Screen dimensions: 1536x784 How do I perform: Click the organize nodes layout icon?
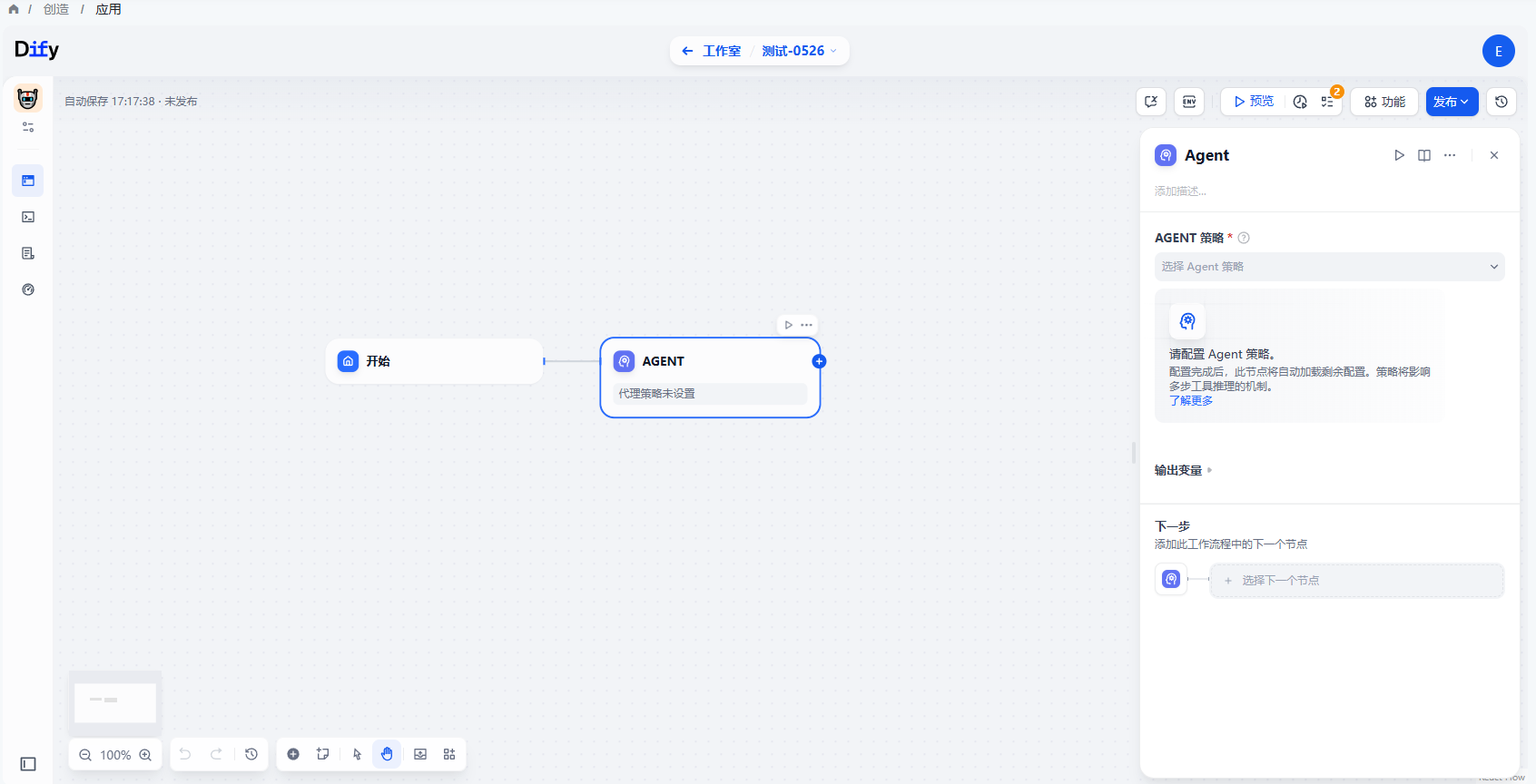point(449,754)
